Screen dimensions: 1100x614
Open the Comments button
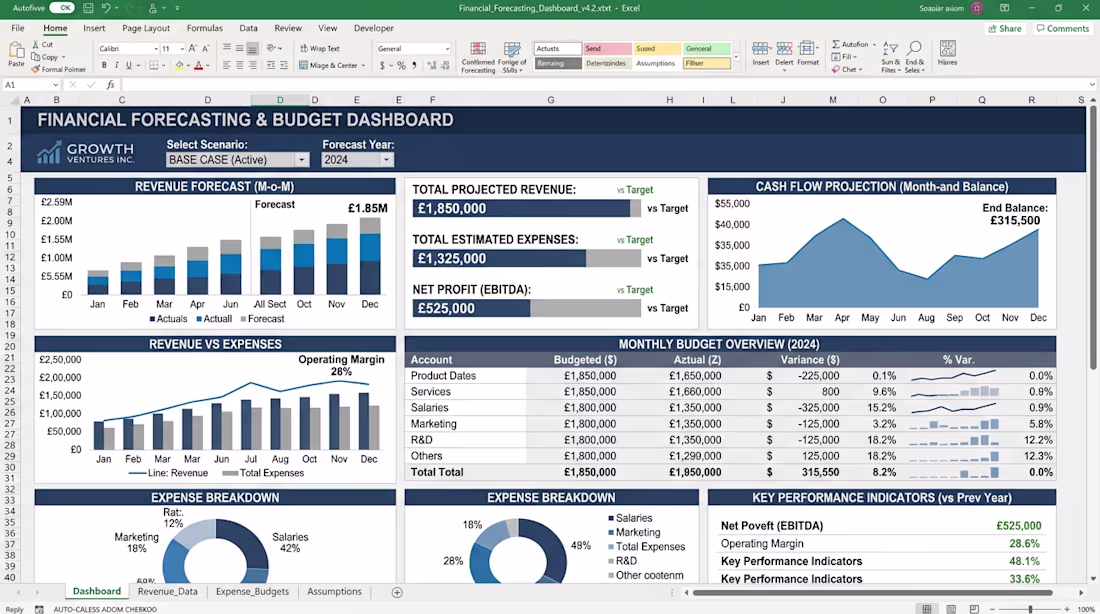pyautogui.click(x=1063, y=29)
